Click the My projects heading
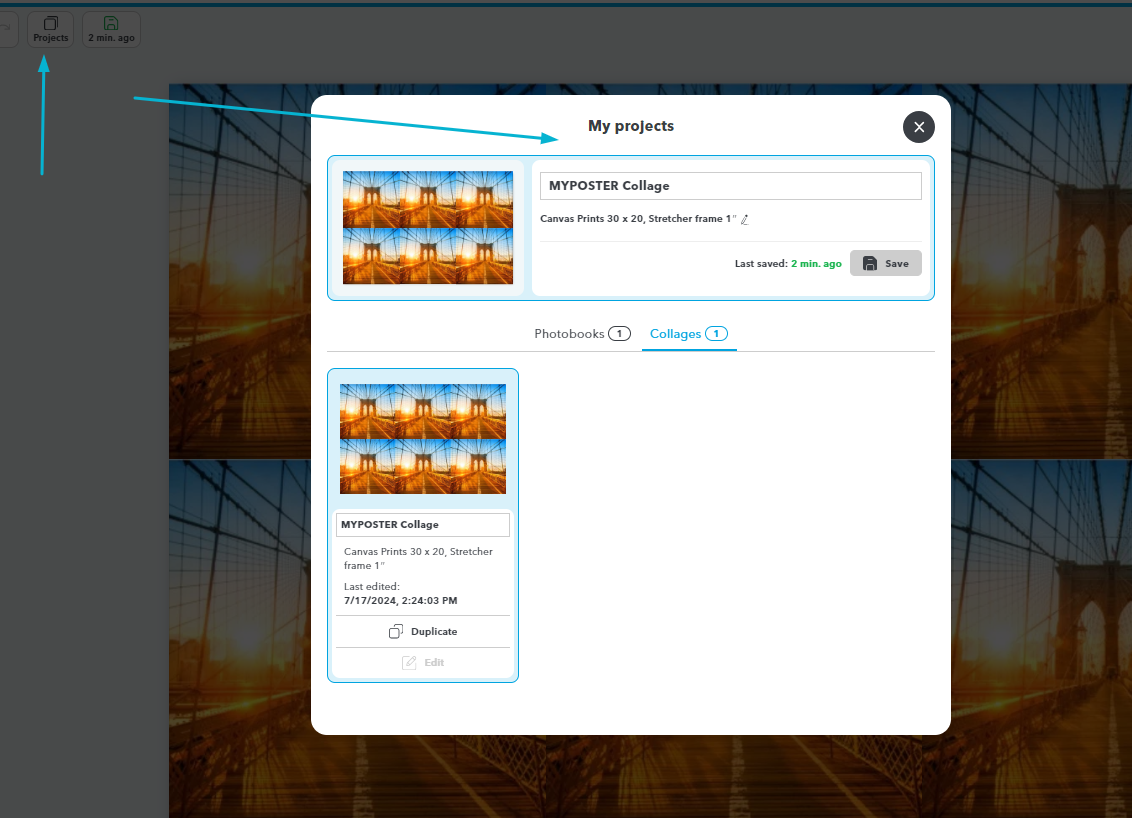Screen dimensions: 1132x818 [631, 126]
